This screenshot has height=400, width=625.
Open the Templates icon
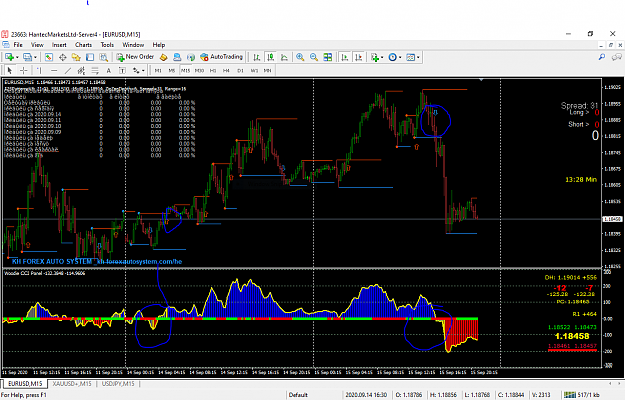click(x=411, y=57)
